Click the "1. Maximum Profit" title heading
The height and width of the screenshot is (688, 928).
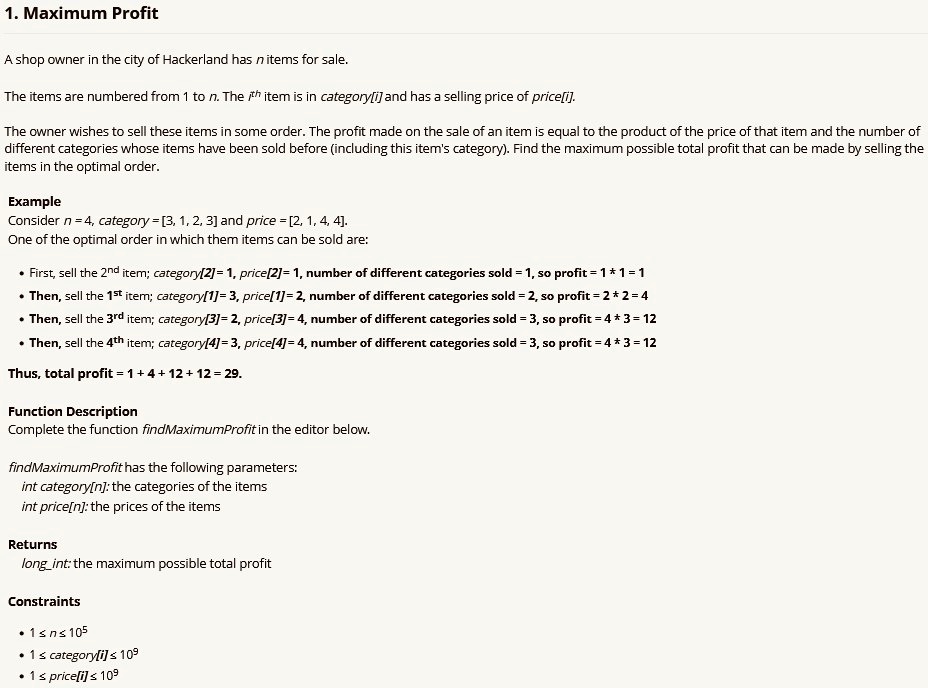(x=82, y=15)
